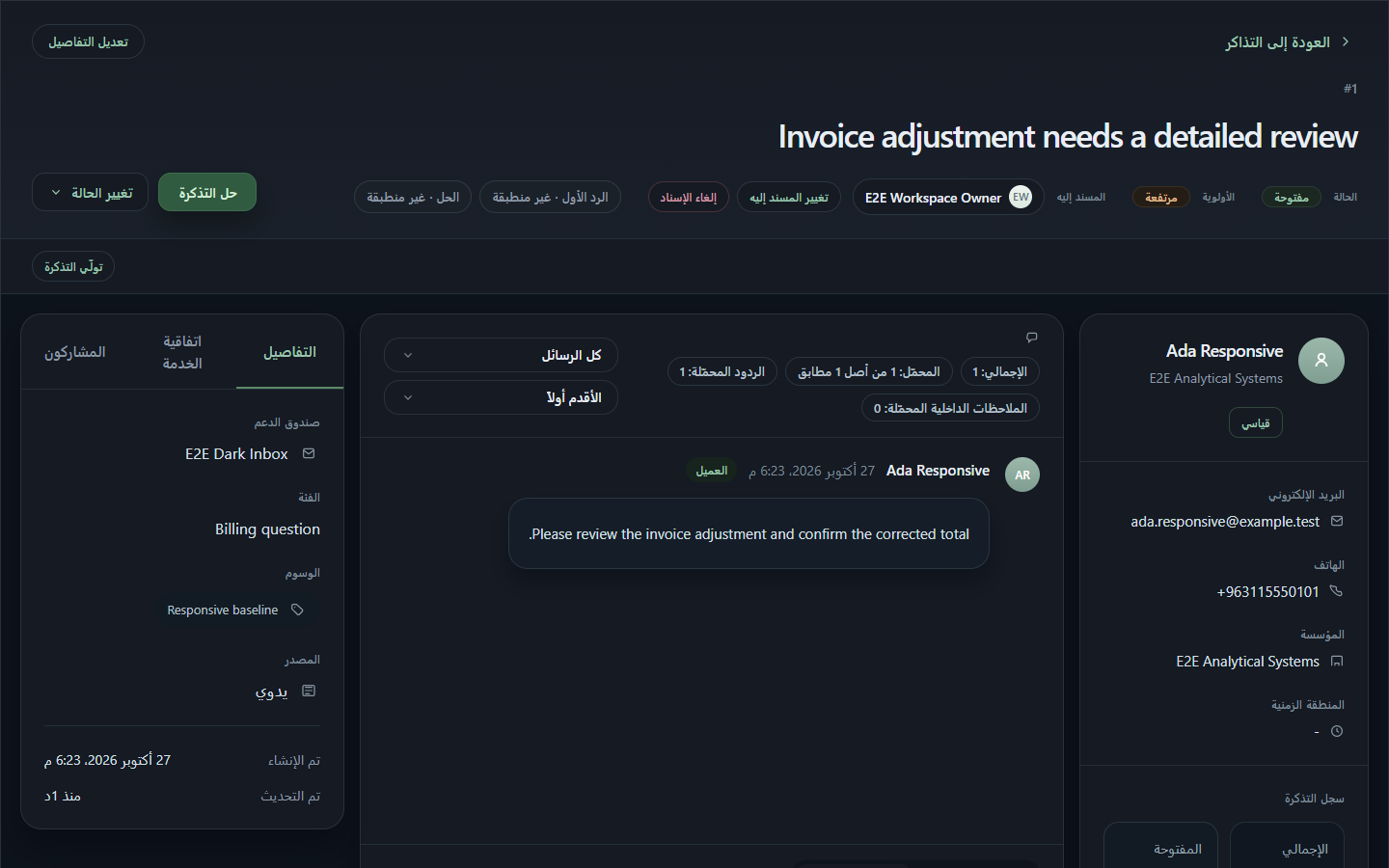The height and width of the screenshot is (868, 1389).
Task: Click the حل التذكرة resolve button
Action: pyautogui.click(x=207, y=192)
